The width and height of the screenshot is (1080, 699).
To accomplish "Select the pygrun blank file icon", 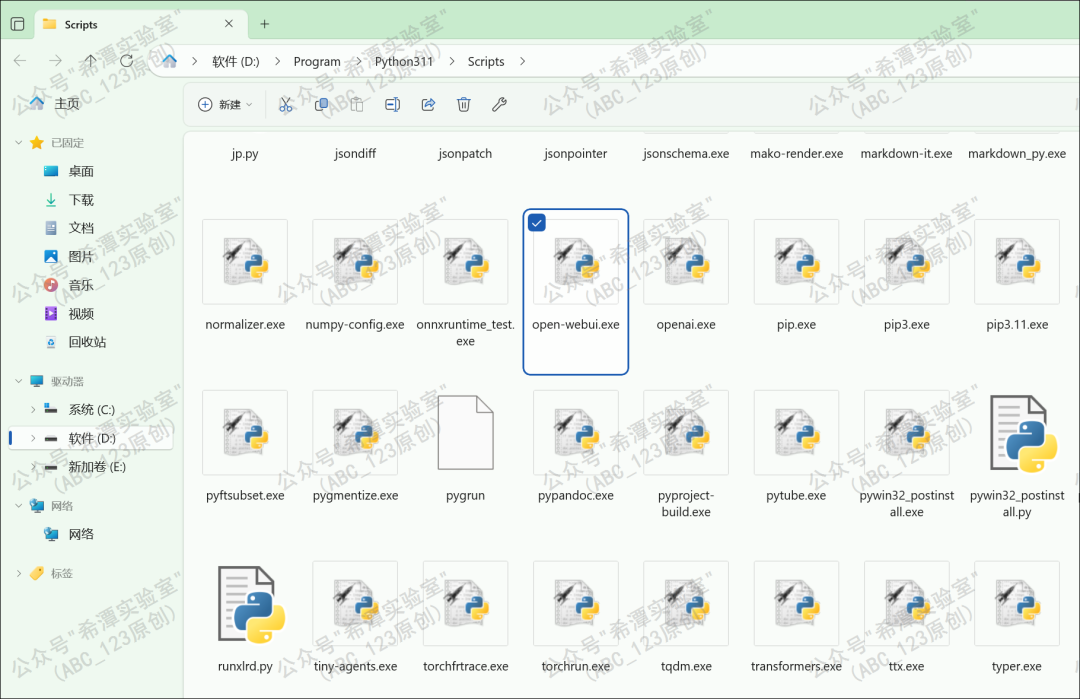I will click(x=466, y=432).
